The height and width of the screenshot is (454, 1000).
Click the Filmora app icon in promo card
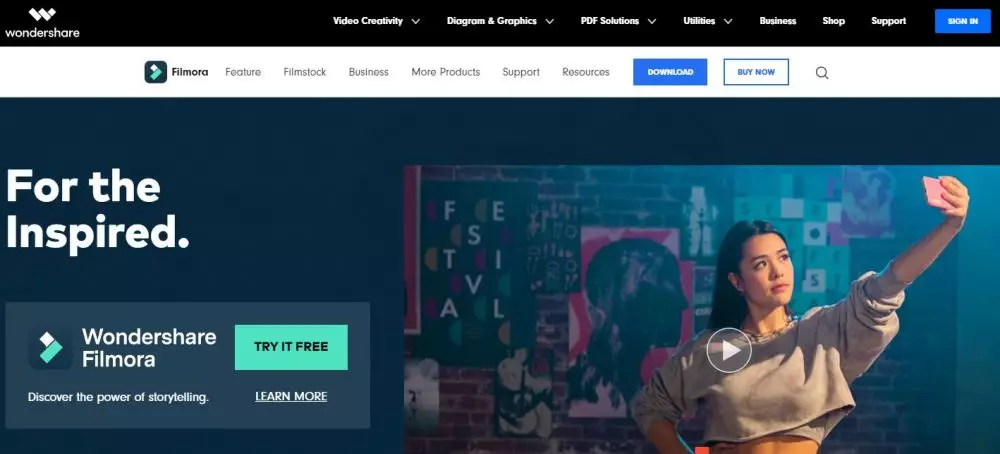pos(50,348)
